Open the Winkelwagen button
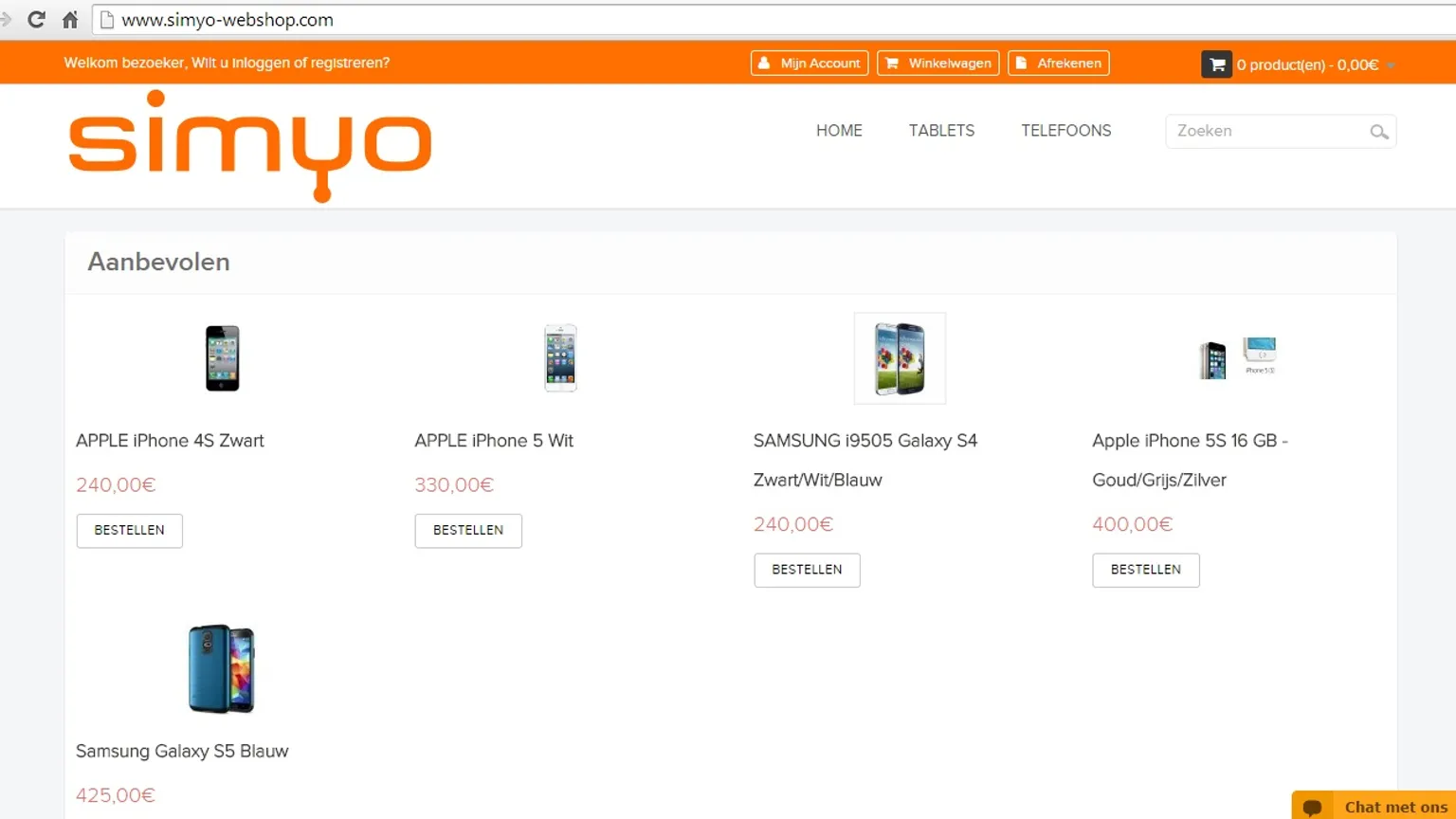 point(937,64)
